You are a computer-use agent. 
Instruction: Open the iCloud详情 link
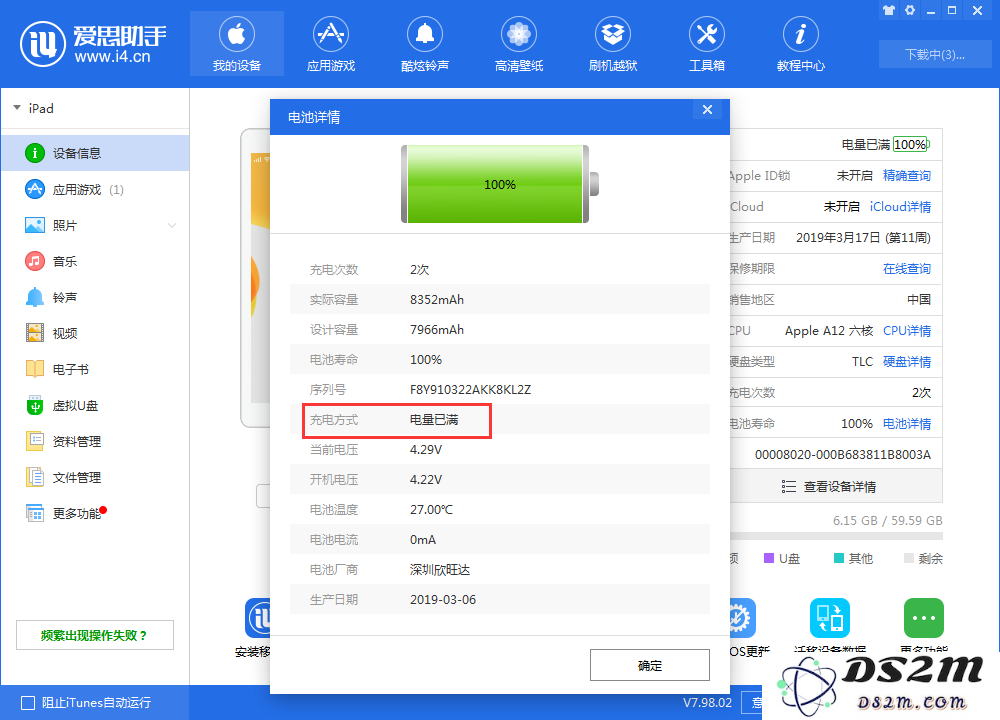[x=900, y=207]
